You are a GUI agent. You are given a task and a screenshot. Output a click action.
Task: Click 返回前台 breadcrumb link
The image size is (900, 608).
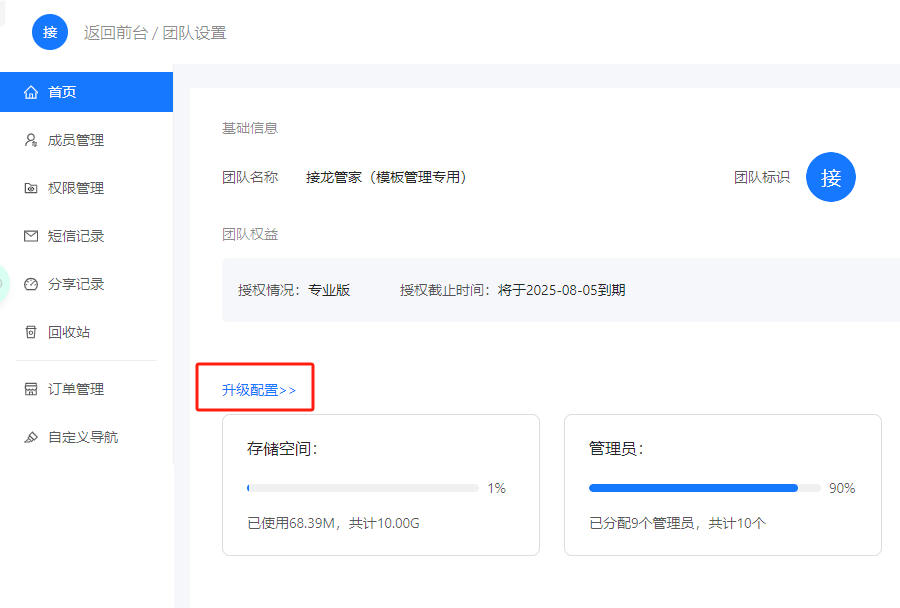(x=116, y=33)
